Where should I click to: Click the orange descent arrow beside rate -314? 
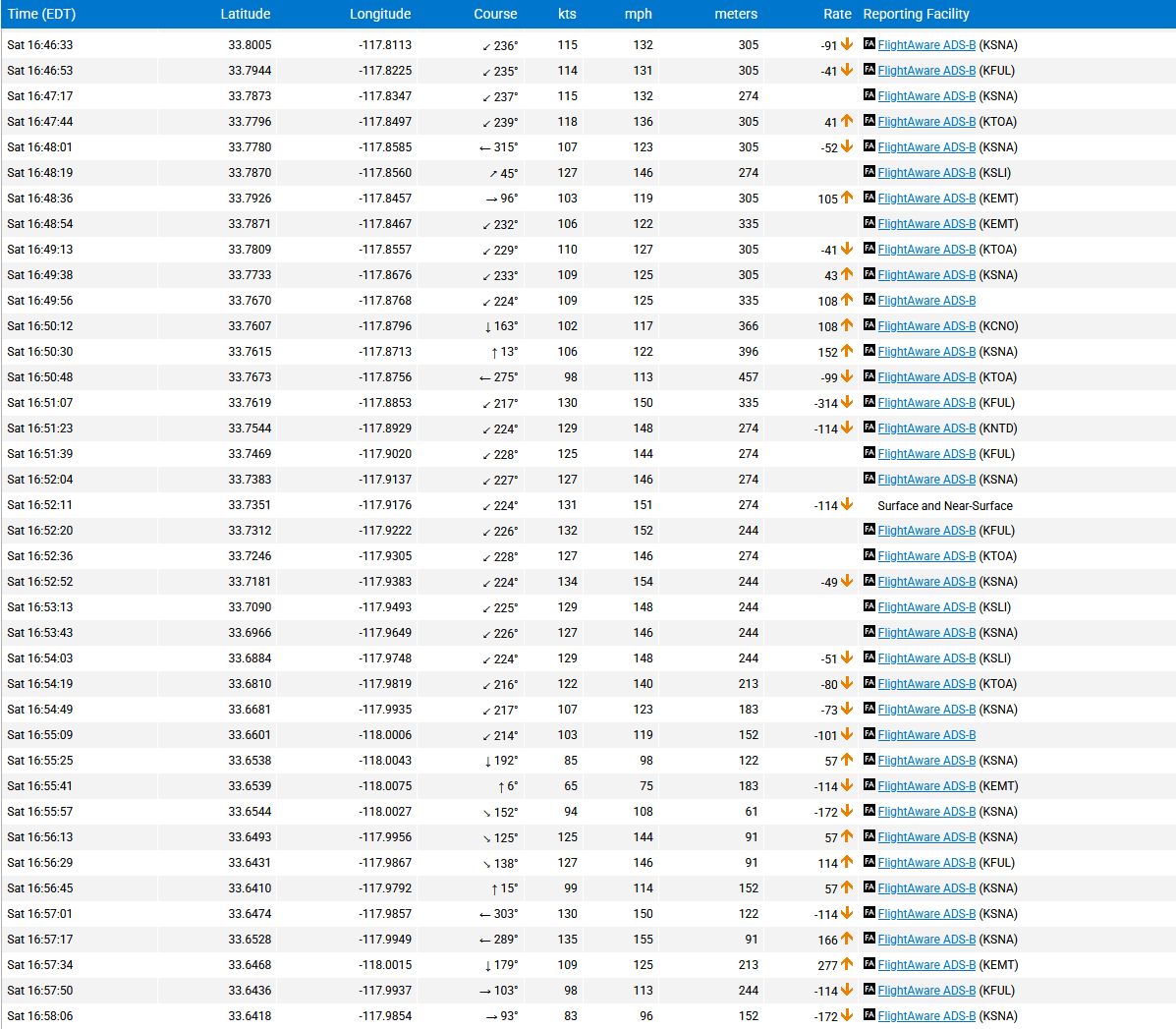pyautogui.click(x=847, y=402)
